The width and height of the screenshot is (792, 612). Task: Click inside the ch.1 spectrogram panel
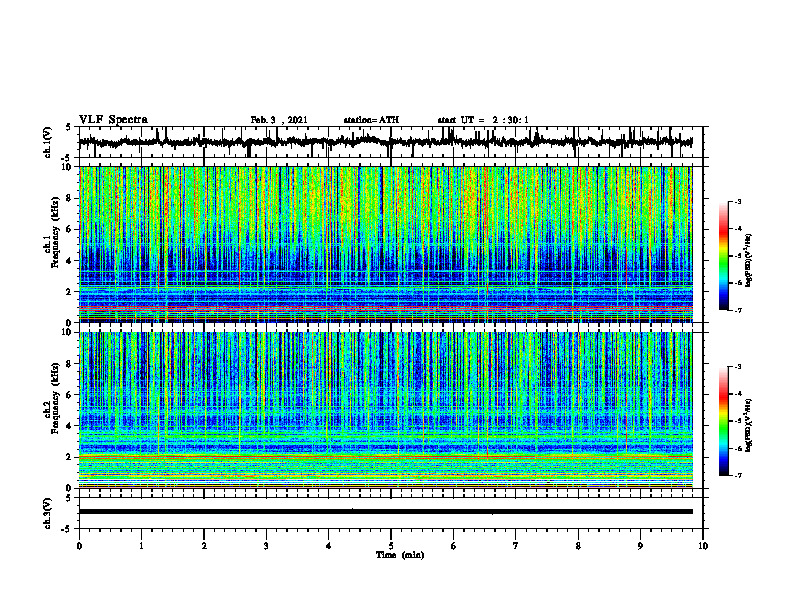[x=385, y=244]
